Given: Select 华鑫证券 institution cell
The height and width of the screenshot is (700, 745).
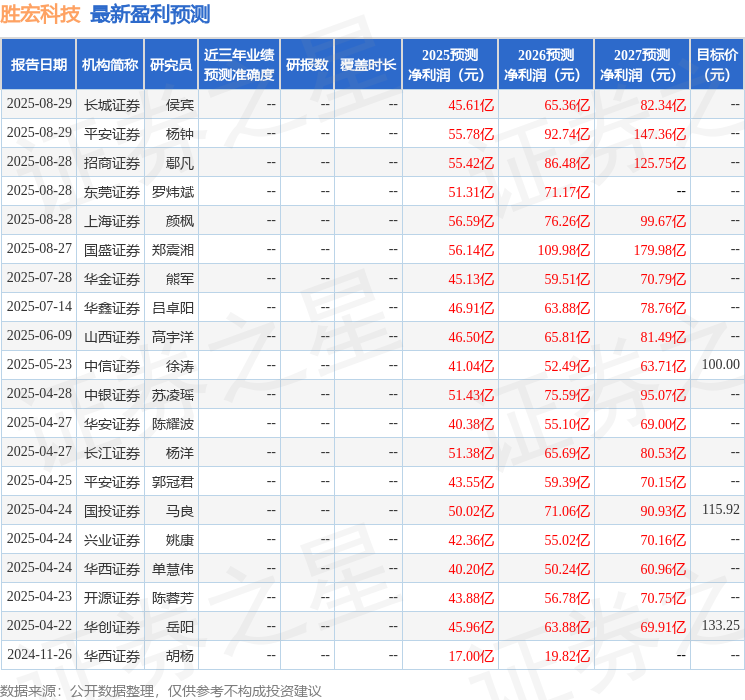Looking at the screenshot, I should tap(112, 308).
